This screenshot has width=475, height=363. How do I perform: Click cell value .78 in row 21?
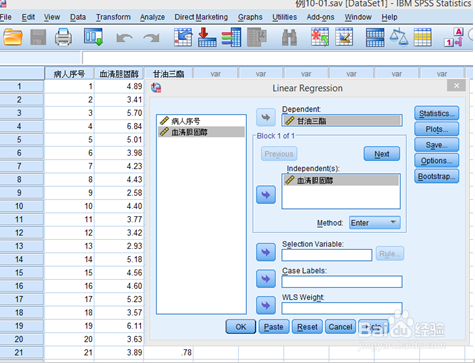[168, 352]
